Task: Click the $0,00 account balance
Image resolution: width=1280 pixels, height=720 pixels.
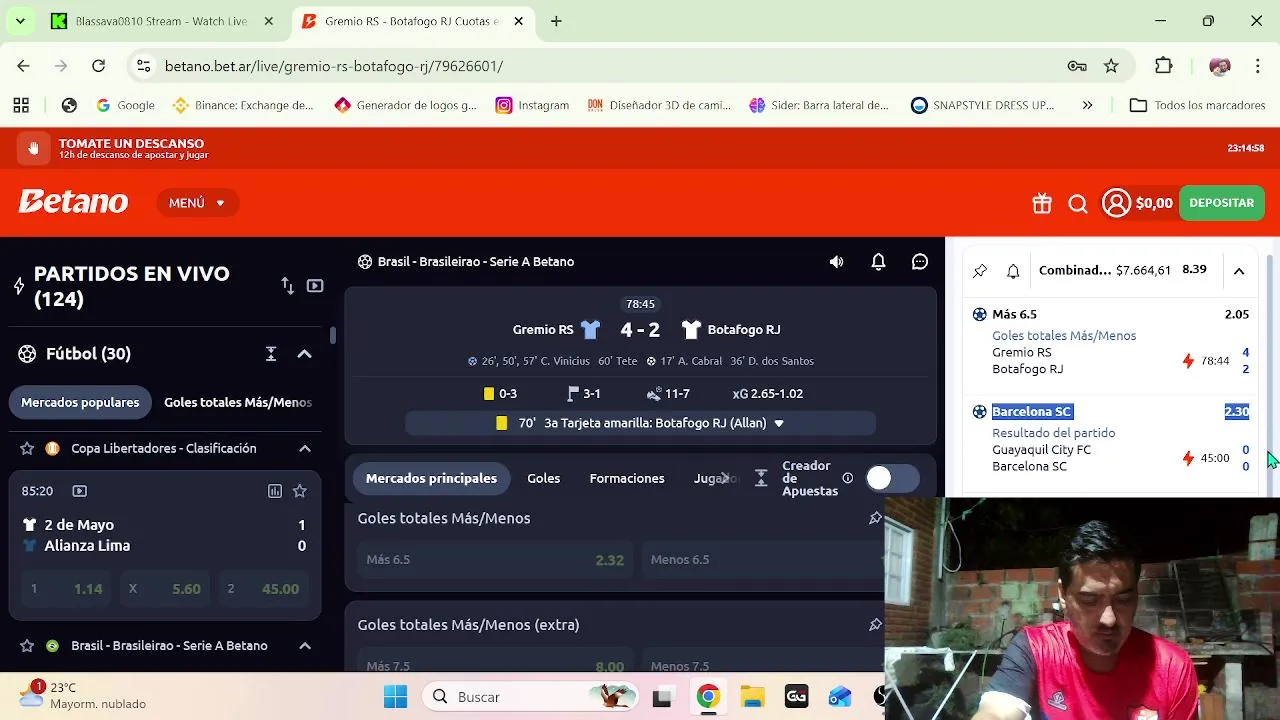Action: [1154, 203]
